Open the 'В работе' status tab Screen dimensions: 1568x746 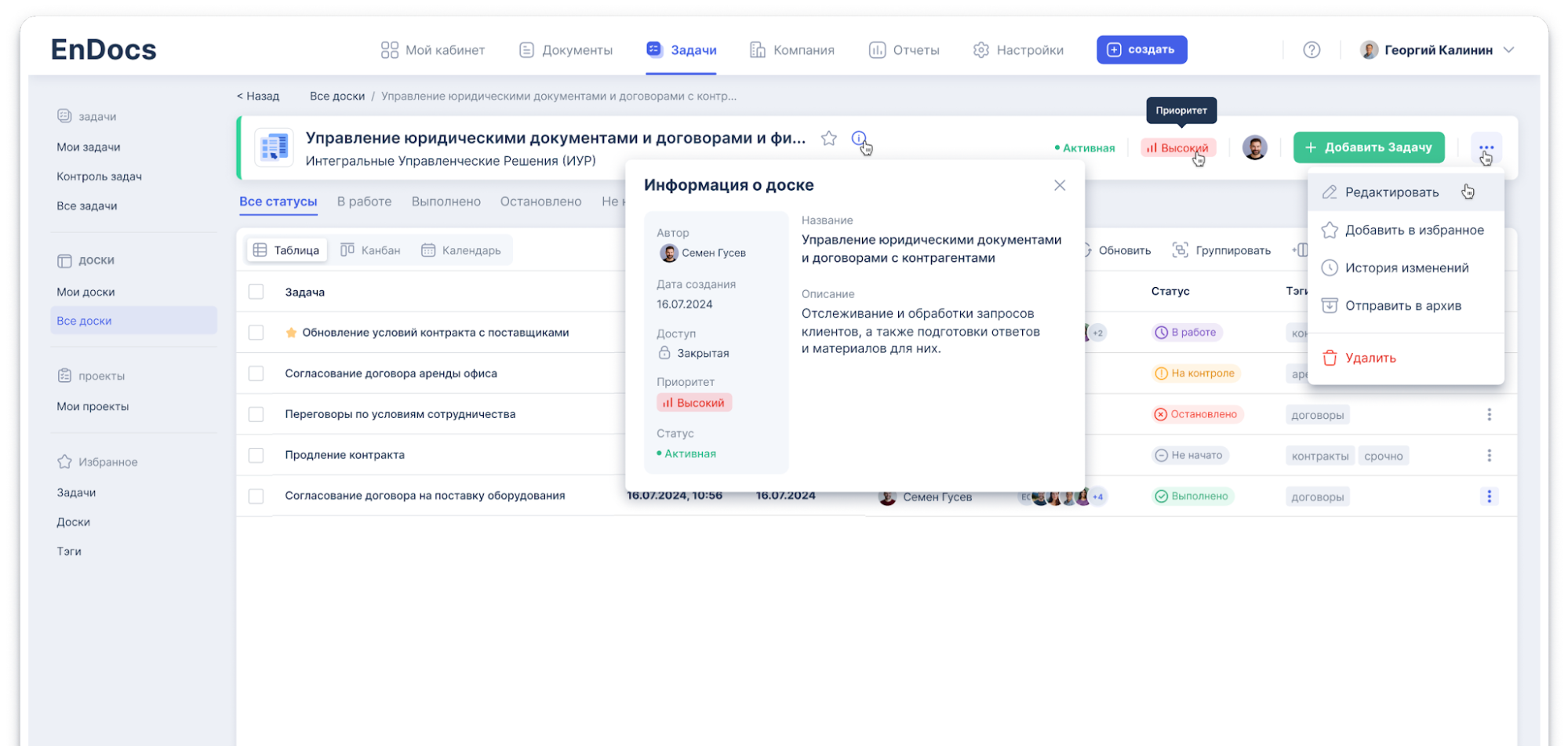(x=364, y=202)
